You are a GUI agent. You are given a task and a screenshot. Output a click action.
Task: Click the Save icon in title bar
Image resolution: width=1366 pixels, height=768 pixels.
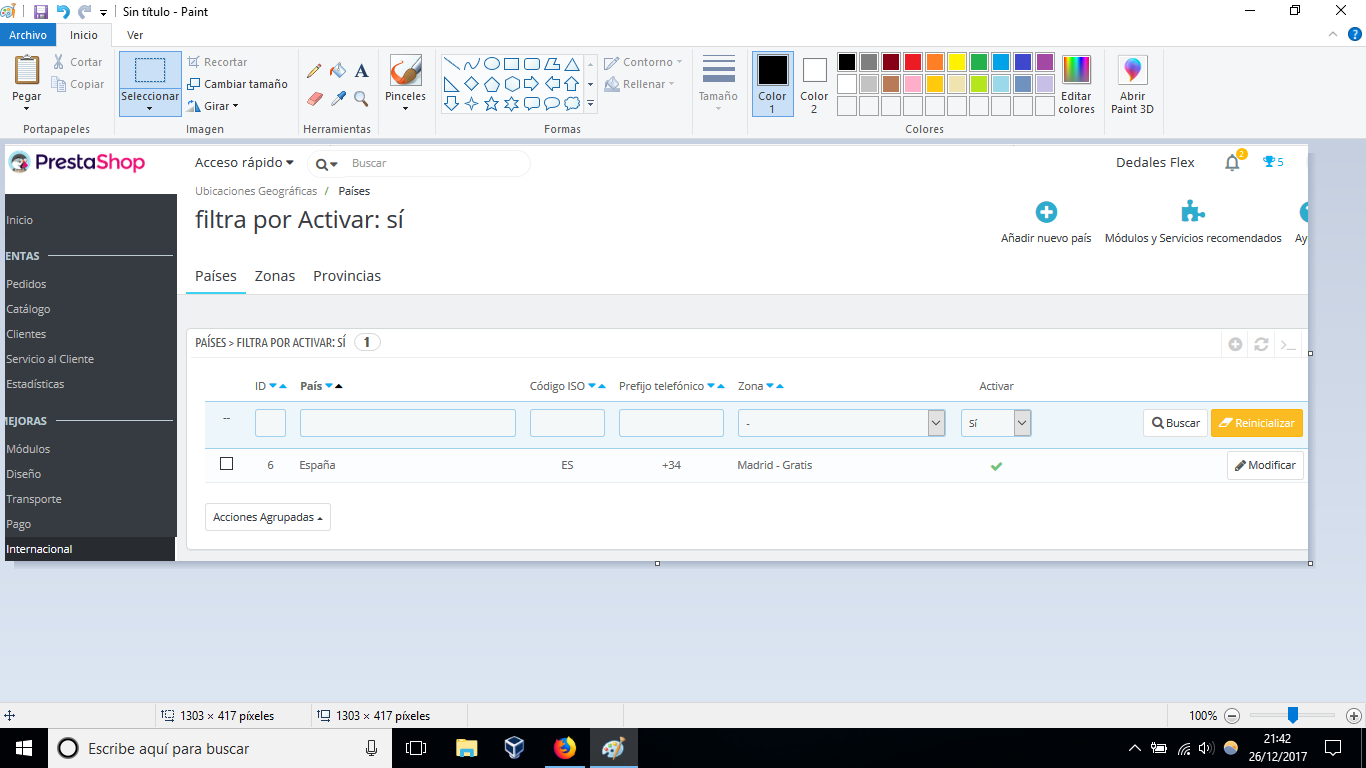pyautogui.click(x=41, y=12)
